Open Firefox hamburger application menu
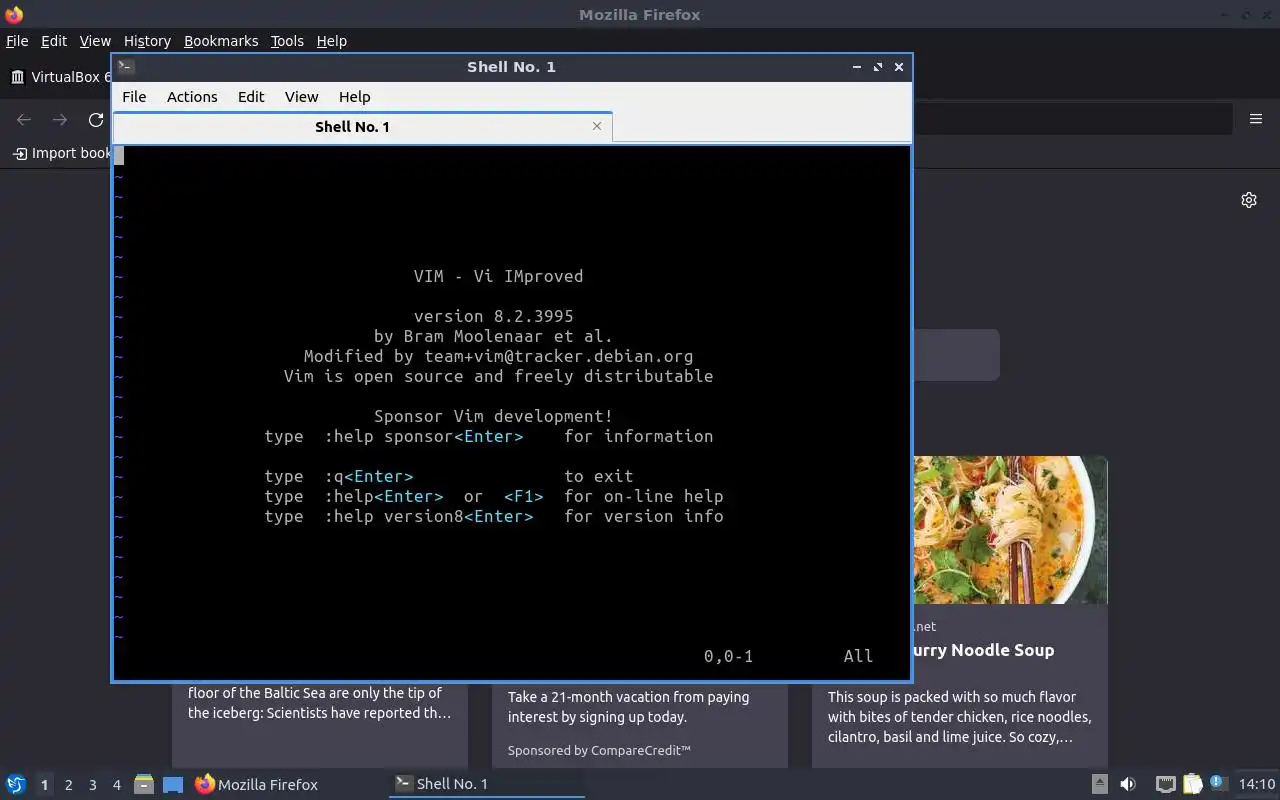 [x=1256, y=119]
